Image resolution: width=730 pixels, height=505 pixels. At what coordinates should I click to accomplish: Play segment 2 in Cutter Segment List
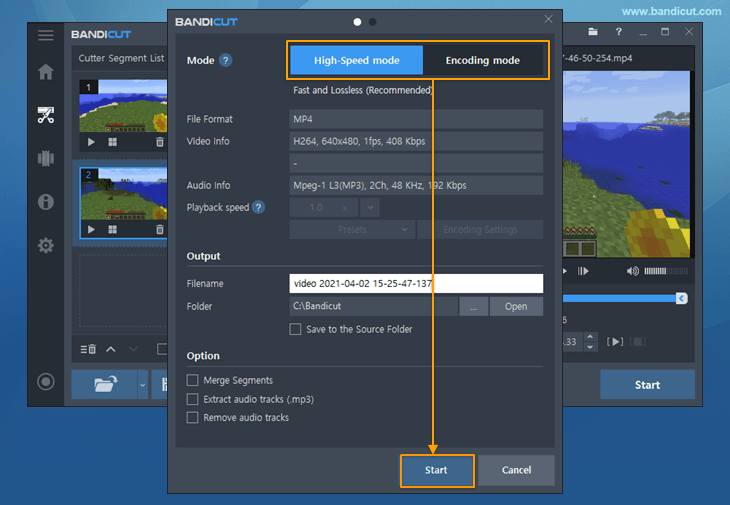pos(91,229)
